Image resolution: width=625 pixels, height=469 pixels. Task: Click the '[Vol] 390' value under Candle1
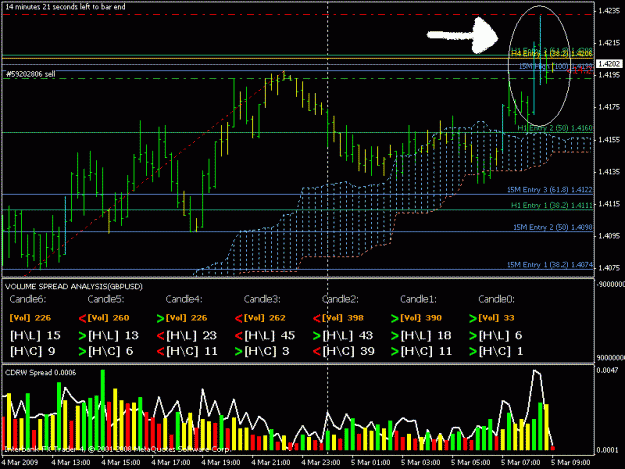click(x=421, y=318)
